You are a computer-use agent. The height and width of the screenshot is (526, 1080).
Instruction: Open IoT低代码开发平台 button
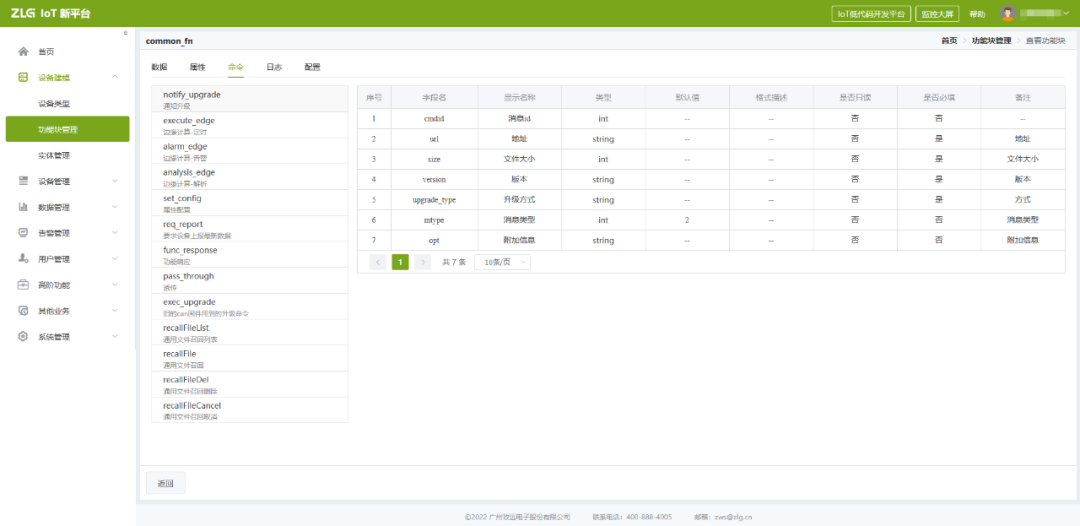[871, 14]
